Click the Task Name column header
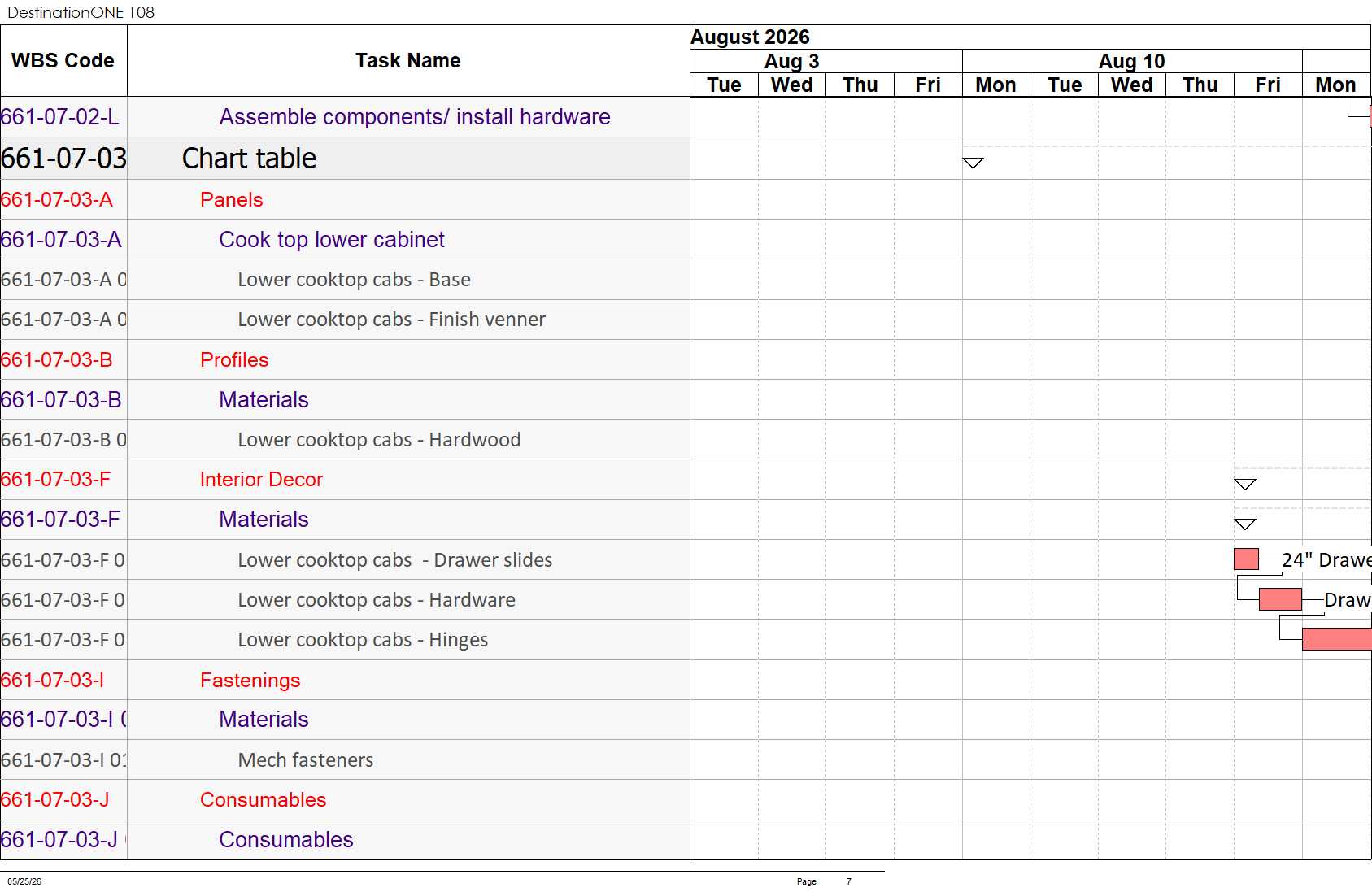Viewport: 1372px width, 892px height. point(408,61)
